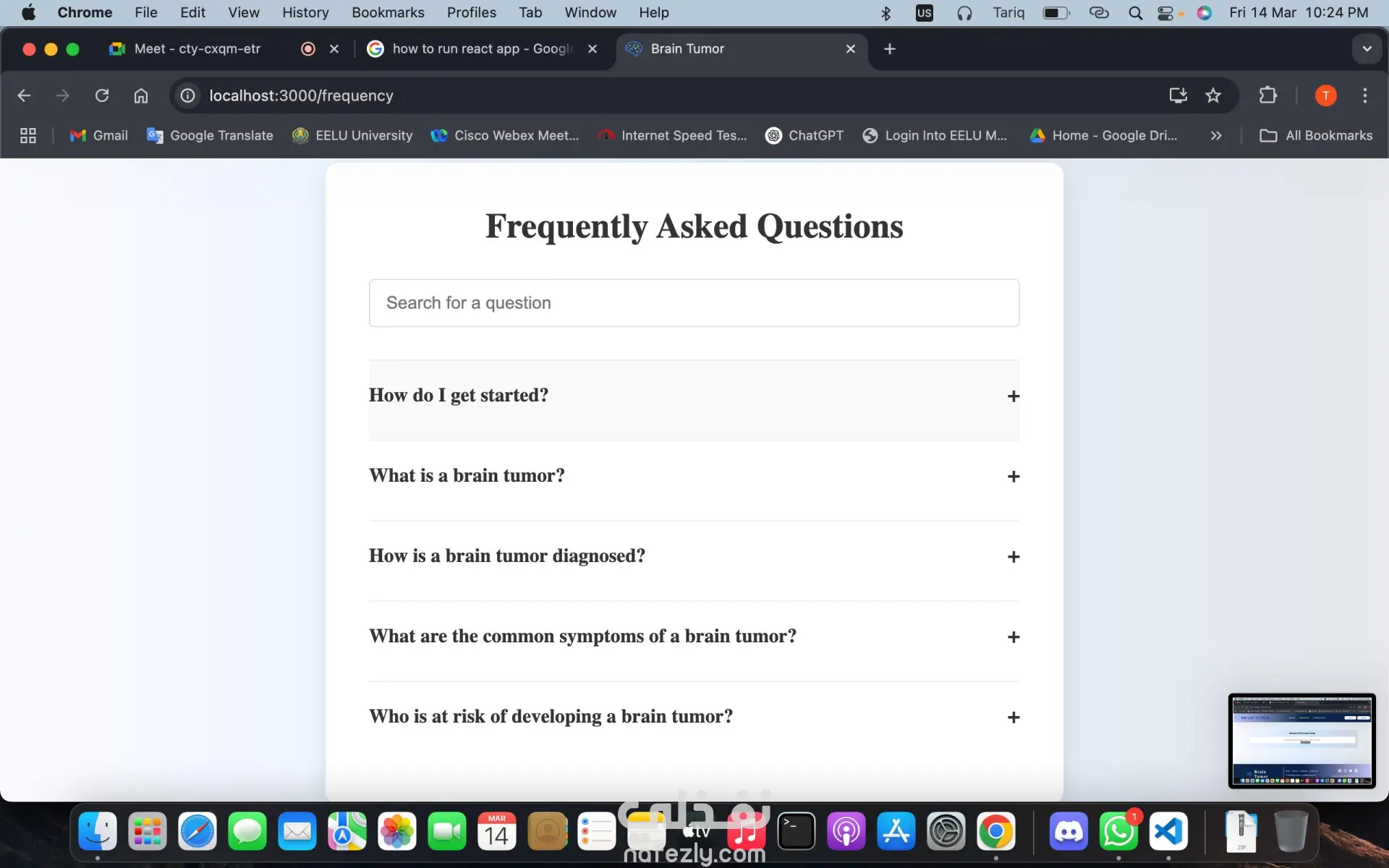Bookmark this page with the star icon
This screenshot has height=868, width=1389.
[1213, 95]
